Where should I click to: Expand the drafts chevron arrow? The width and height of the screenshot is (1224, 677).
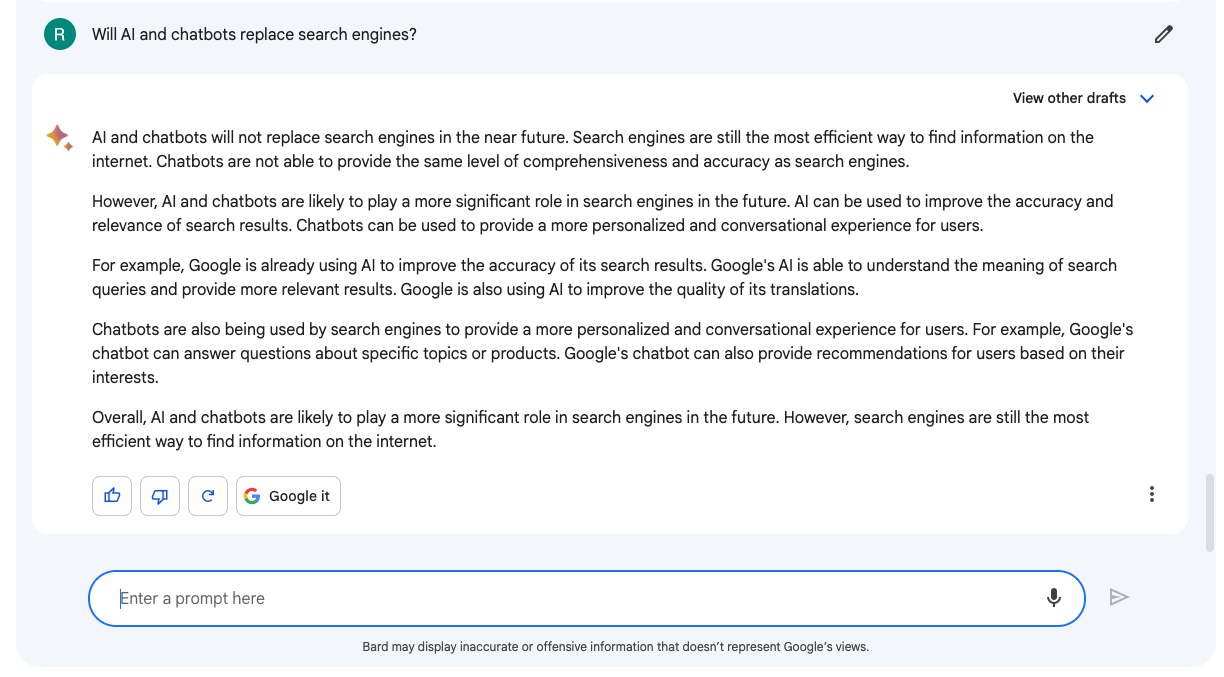(1147, 98)
